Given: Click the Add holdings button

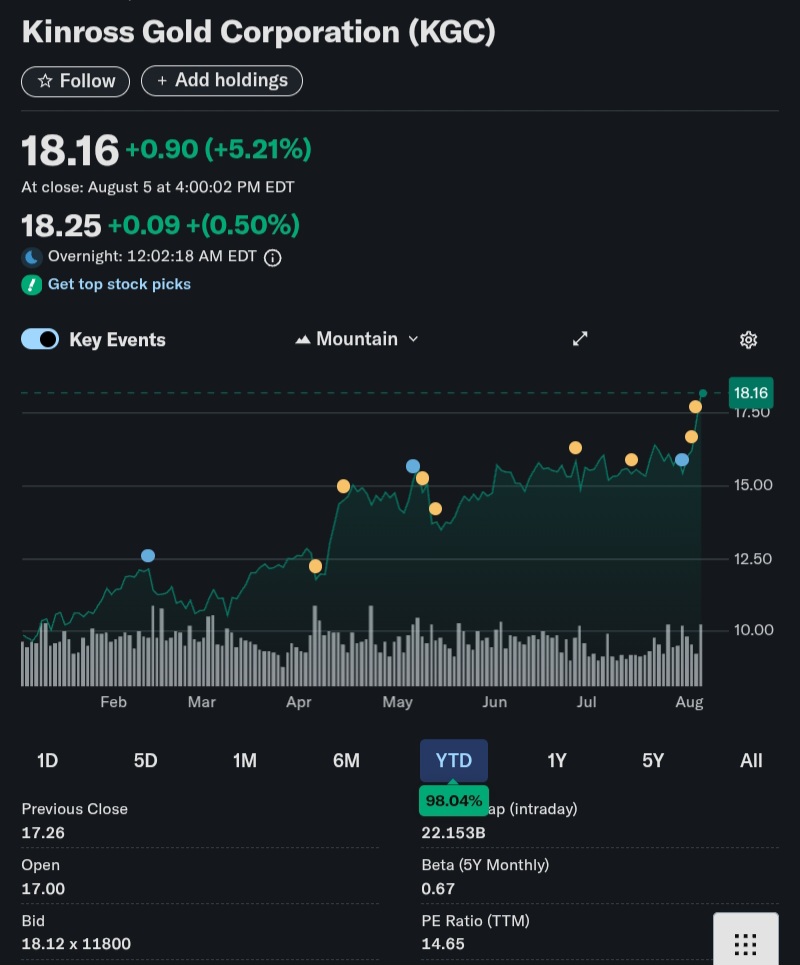Looking at the screenshot, I should (222, 81).
